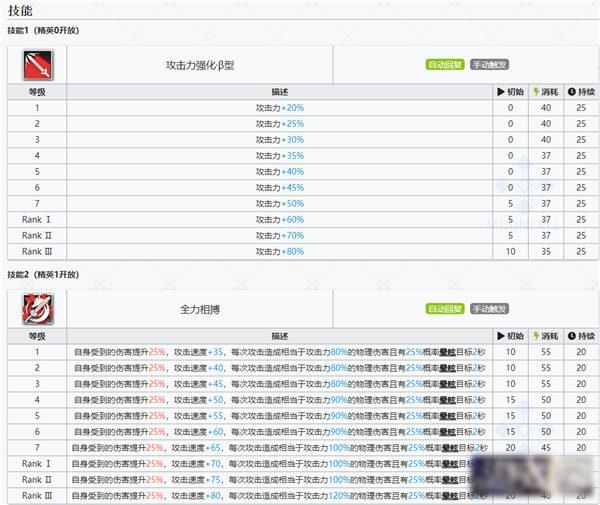Select the 技能1（精英0开放）label
Screen dimensions: 600x505
[x=43, y=31]
